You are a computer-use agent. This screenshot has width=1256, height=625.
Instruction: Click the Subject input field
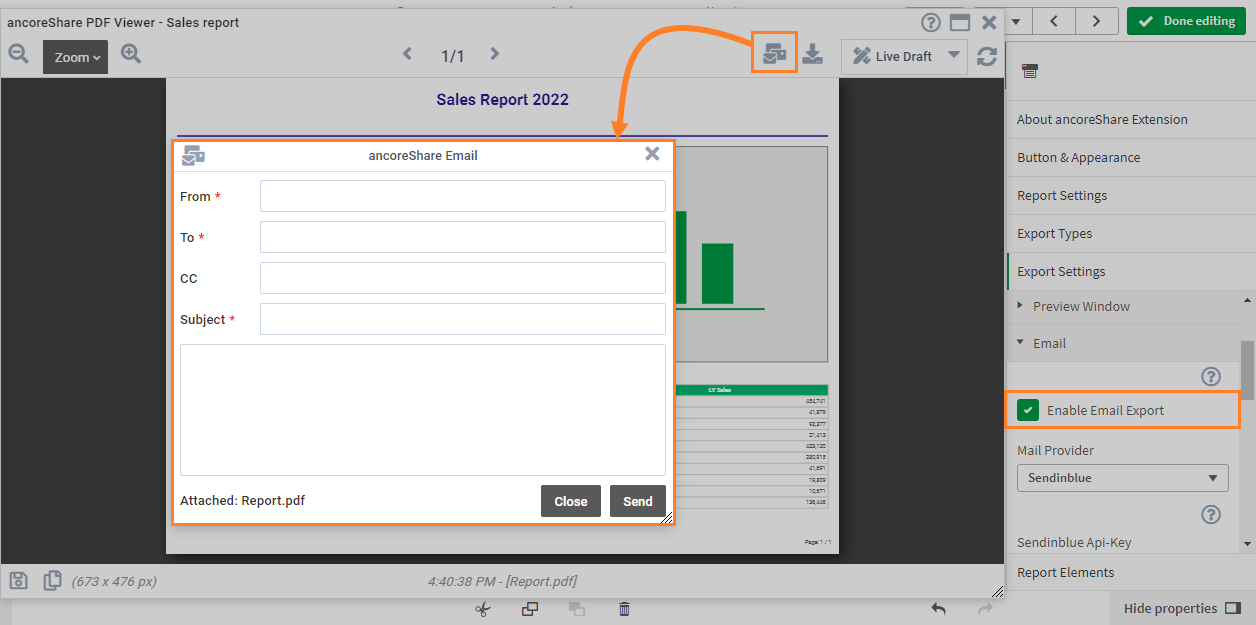coord(463,319)
